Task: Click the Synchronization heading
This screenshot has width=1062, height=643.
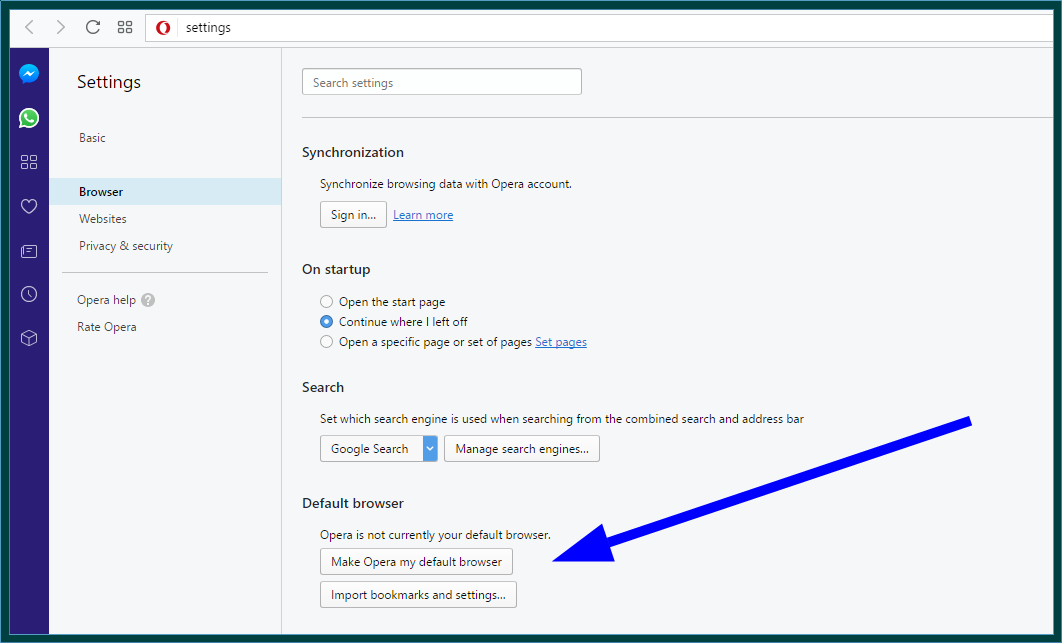Action: click(353, 152)
